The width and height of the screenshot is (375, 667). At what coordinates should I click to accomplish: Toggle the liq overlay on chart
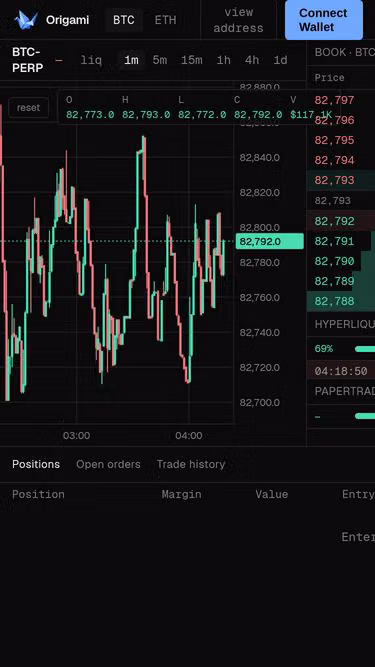[91, 60]
